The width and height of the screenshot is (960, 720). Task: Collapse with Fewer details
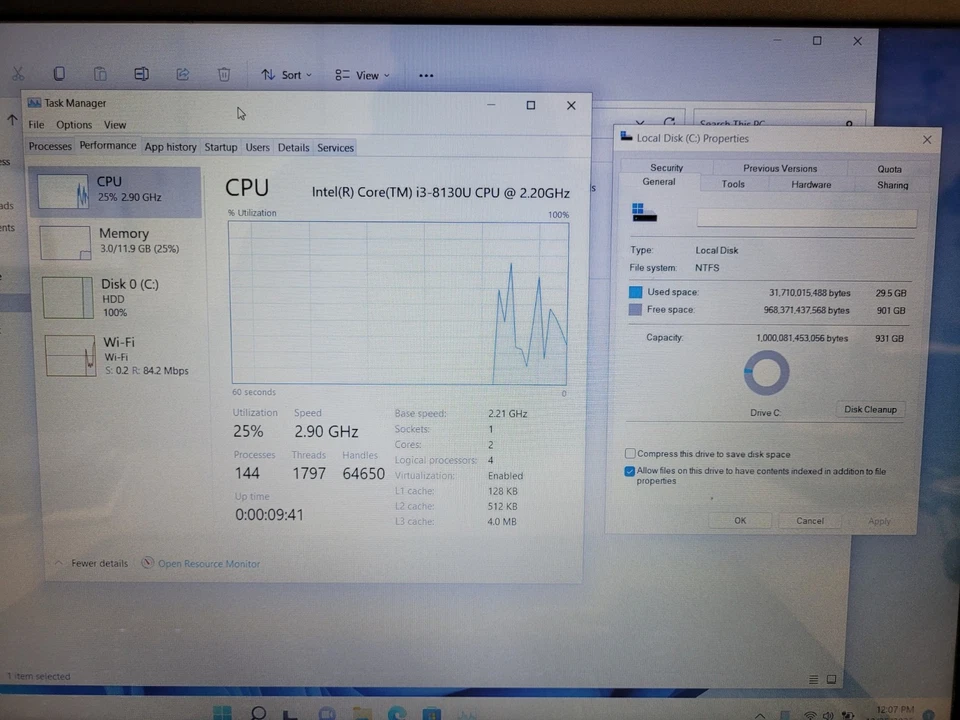(x=92, y=563)
